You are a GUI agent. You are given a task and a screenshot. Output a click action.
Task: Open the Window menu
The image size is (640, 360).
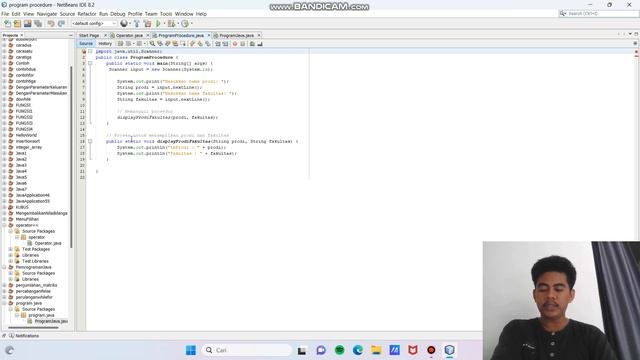(184, 14)
